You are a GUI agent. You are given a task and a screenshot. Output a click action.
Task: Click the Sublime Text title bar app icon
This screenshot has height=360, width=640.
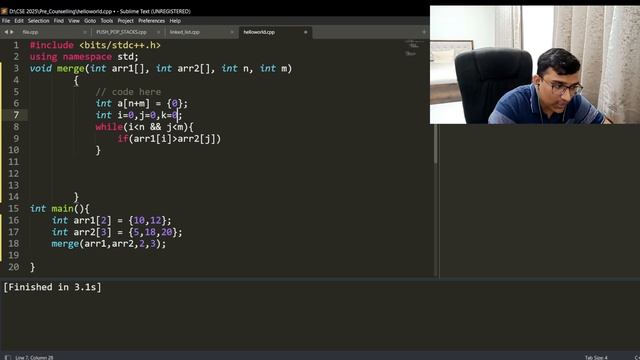pos(4,11)
